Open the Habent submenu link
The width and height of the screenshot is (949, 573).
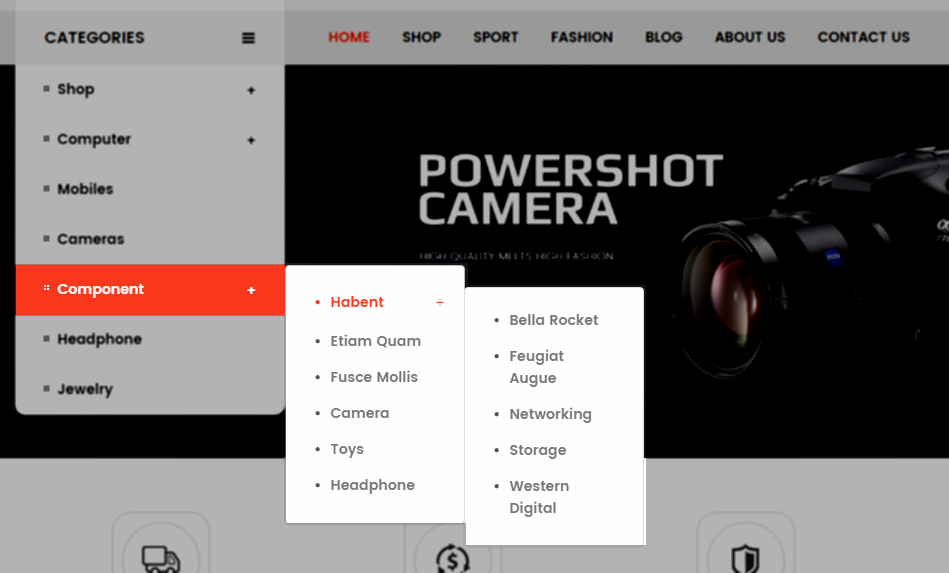point(357,302)
